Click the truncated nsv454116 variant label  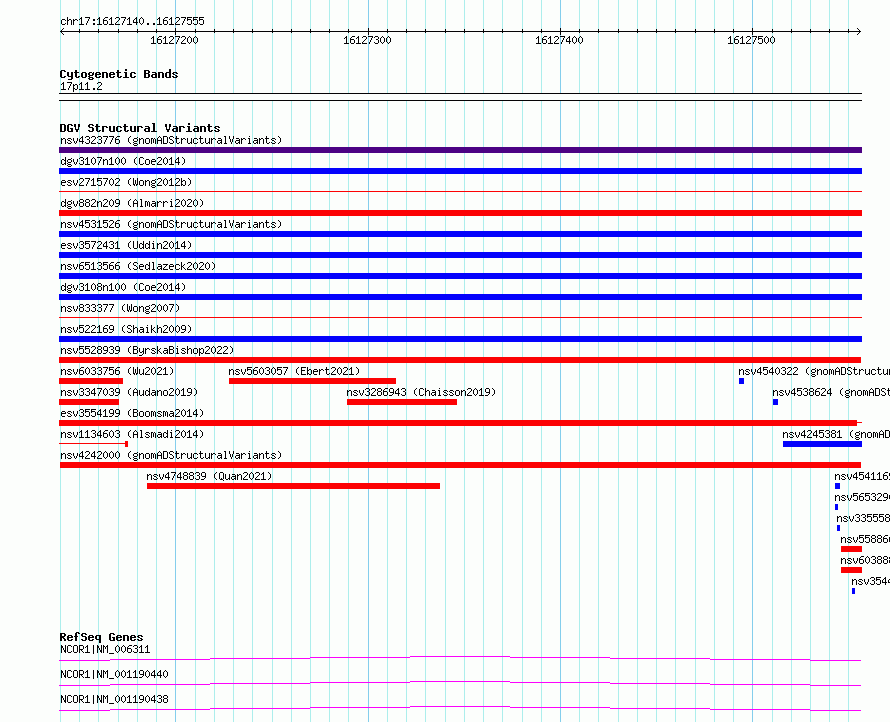coord(862,476)
